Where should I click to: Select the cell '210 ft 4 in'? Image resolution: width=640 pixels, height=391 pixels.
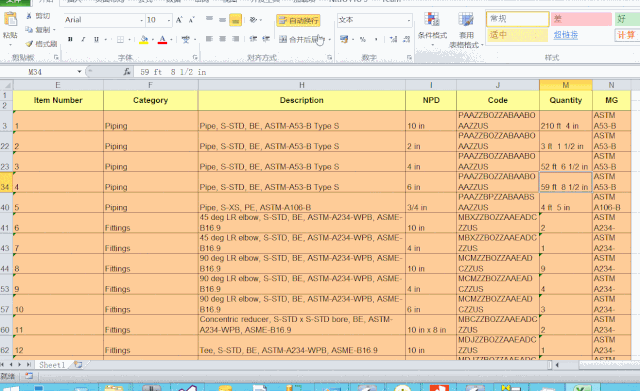pyautogui.click(x=565, y=121)
